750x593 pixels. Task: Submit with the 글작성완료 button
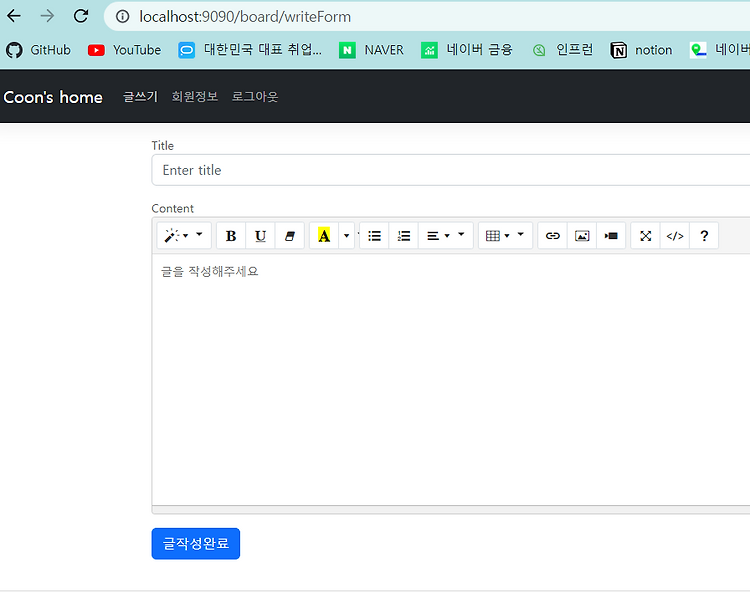[196, 543]
